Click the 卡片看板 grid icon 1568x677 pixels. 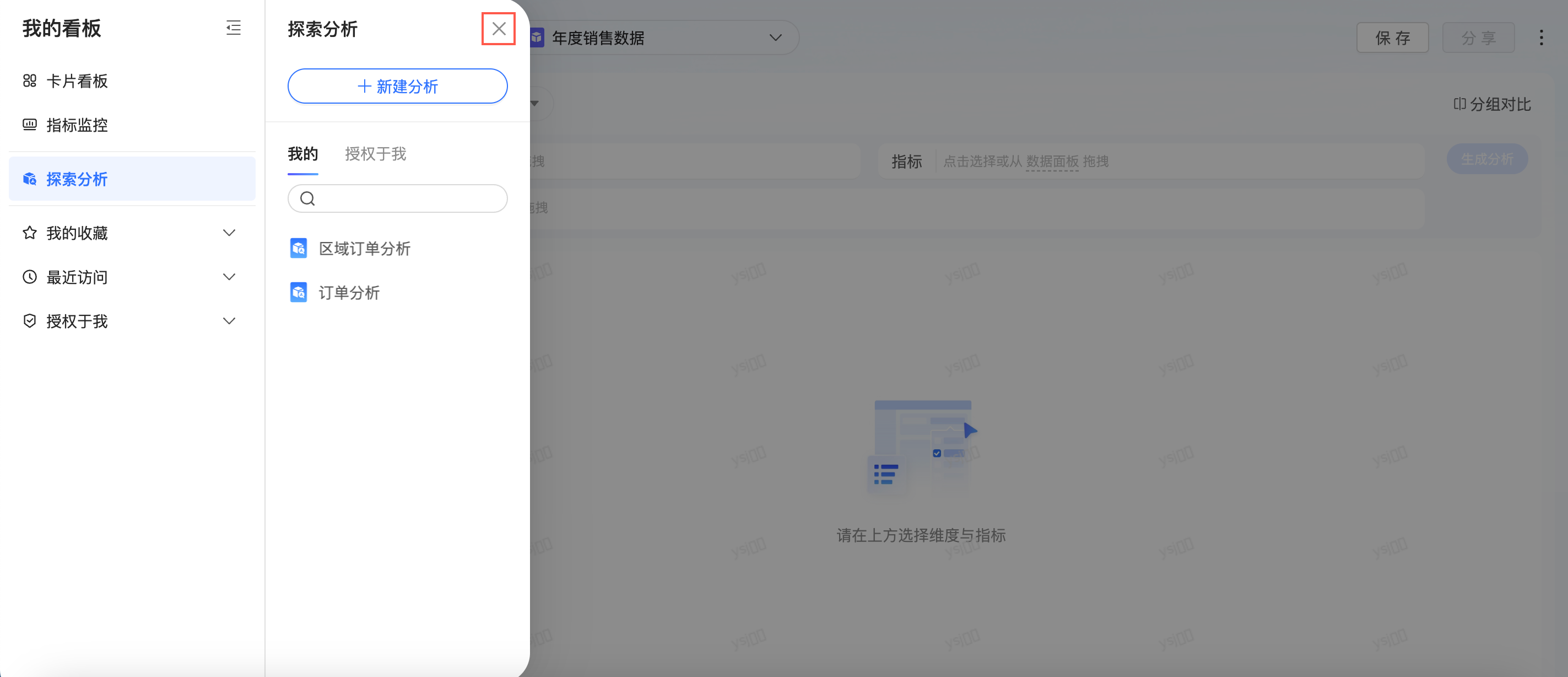29,81
